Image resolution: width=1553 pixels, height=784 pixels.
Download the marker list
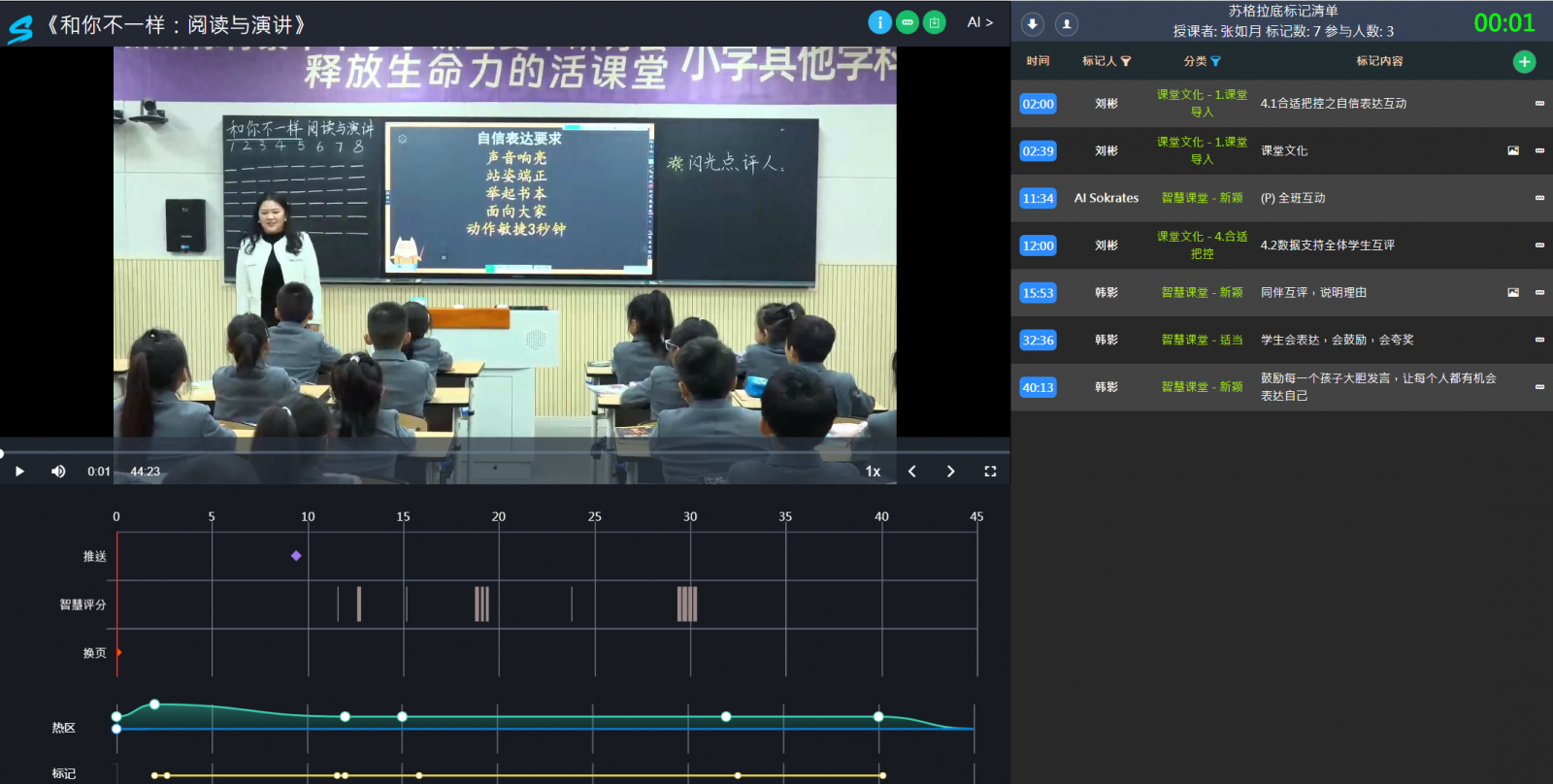point(1033,24)
